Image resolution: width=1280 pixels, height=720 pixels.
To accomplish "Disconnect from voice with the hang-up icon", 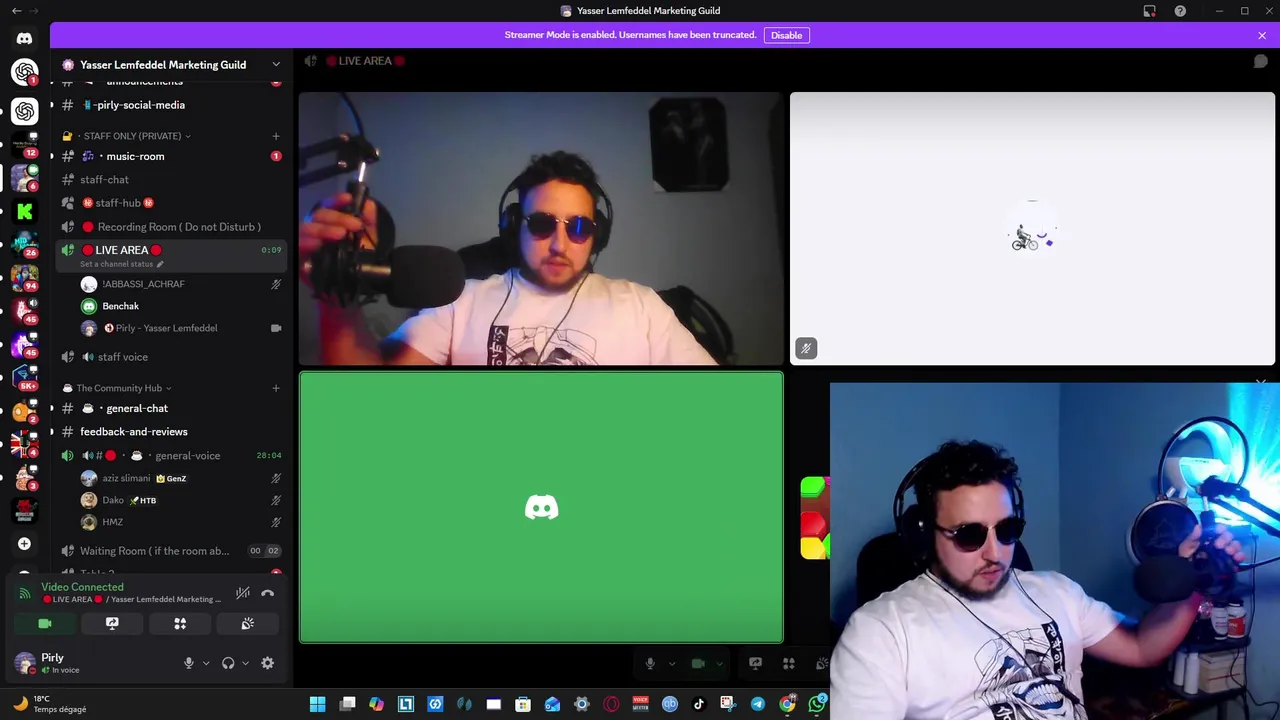I will (x=267, y=593).
